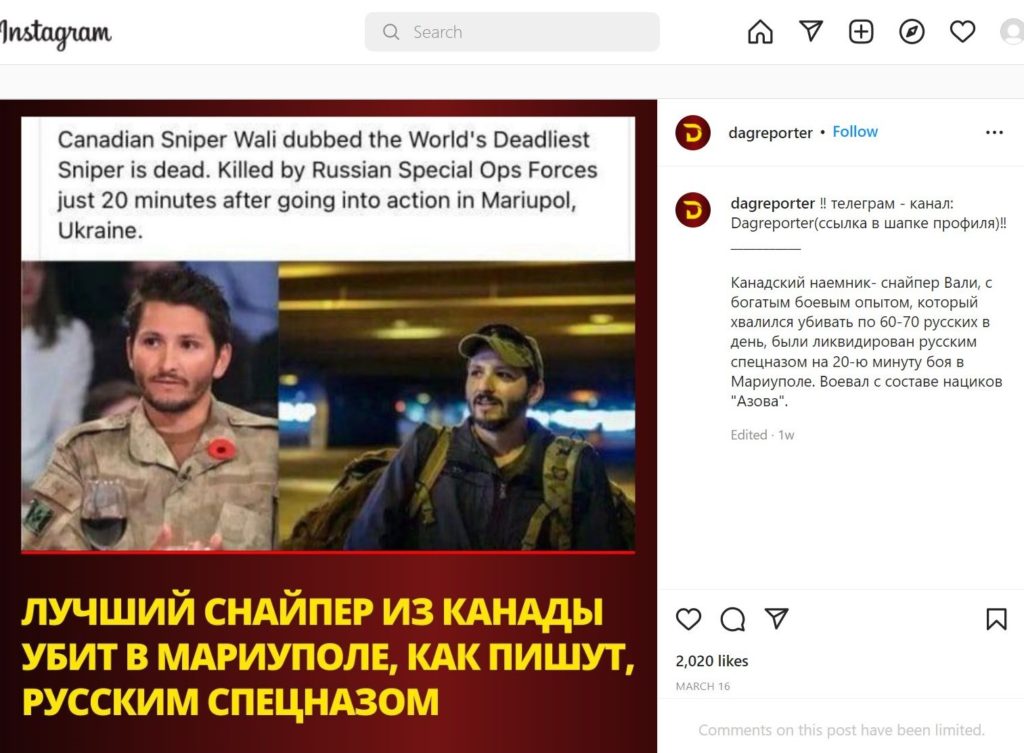Viewport: 1024px width, 753px height.
Task: Share the post via paper plane icon under caption
Action: pyautogui.click(x=776, y=618)
